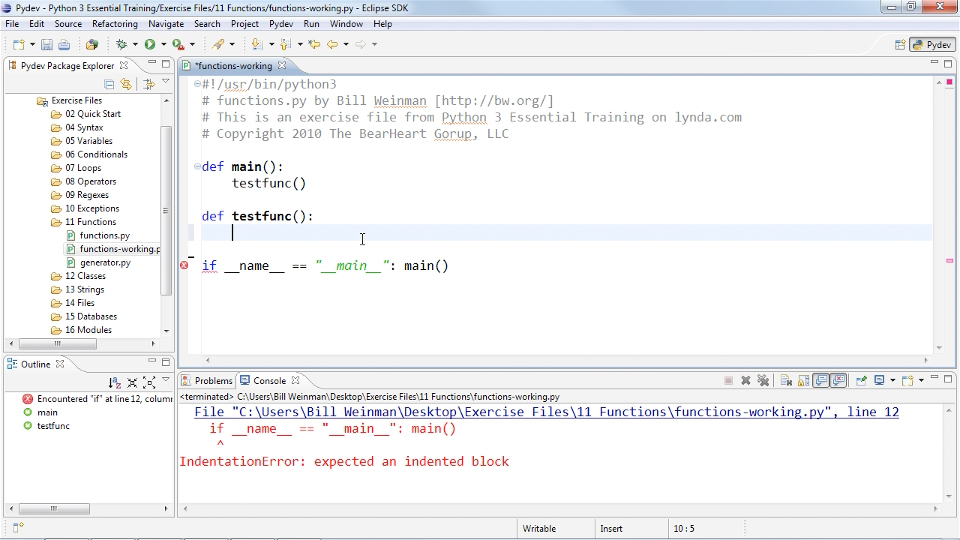Go to Next Annotation icon
This screenshot has height=540, width=960.
(257, 44)
